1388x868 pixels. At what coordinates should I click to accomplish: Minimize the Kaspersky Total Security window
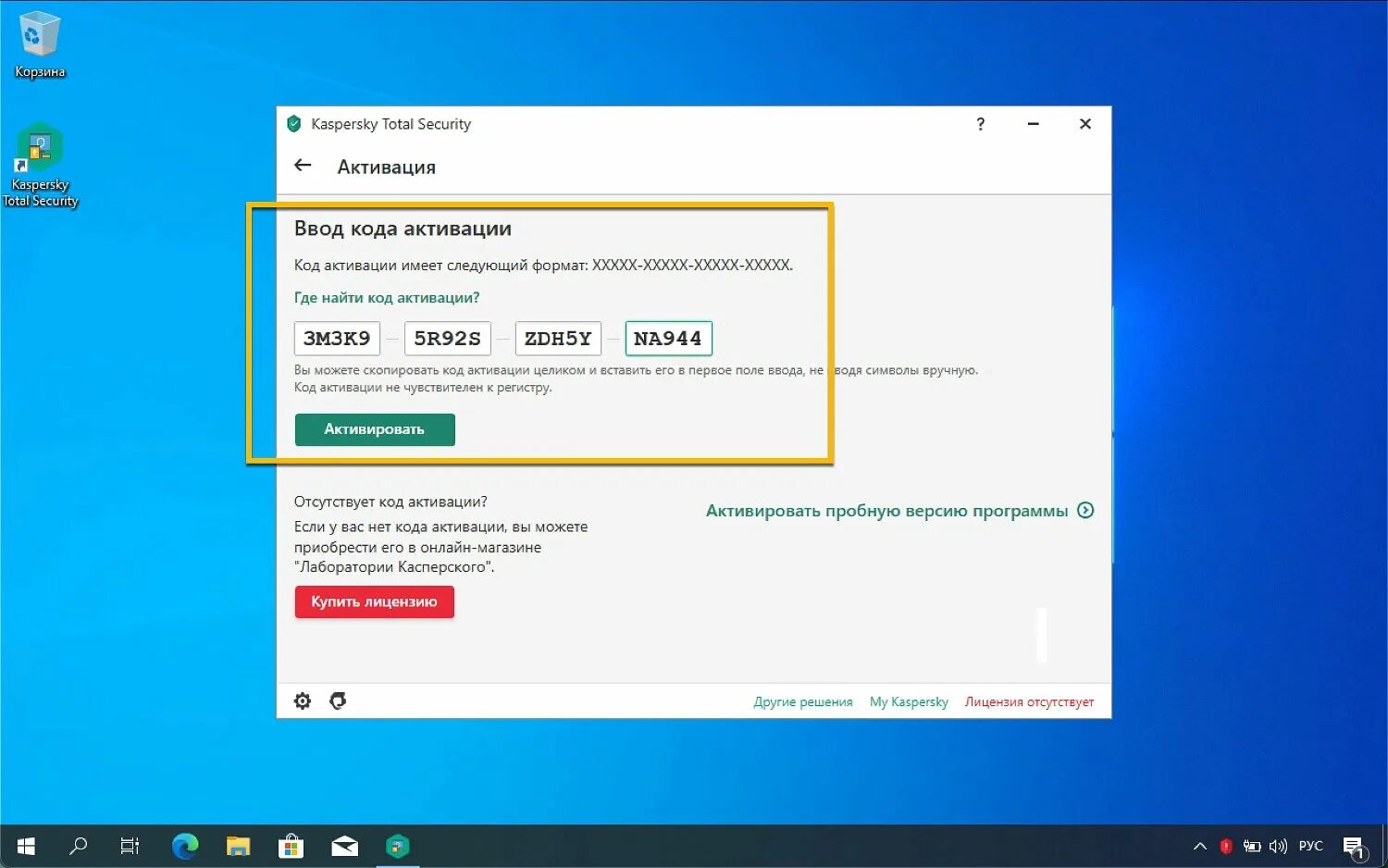pos(1033,124)
